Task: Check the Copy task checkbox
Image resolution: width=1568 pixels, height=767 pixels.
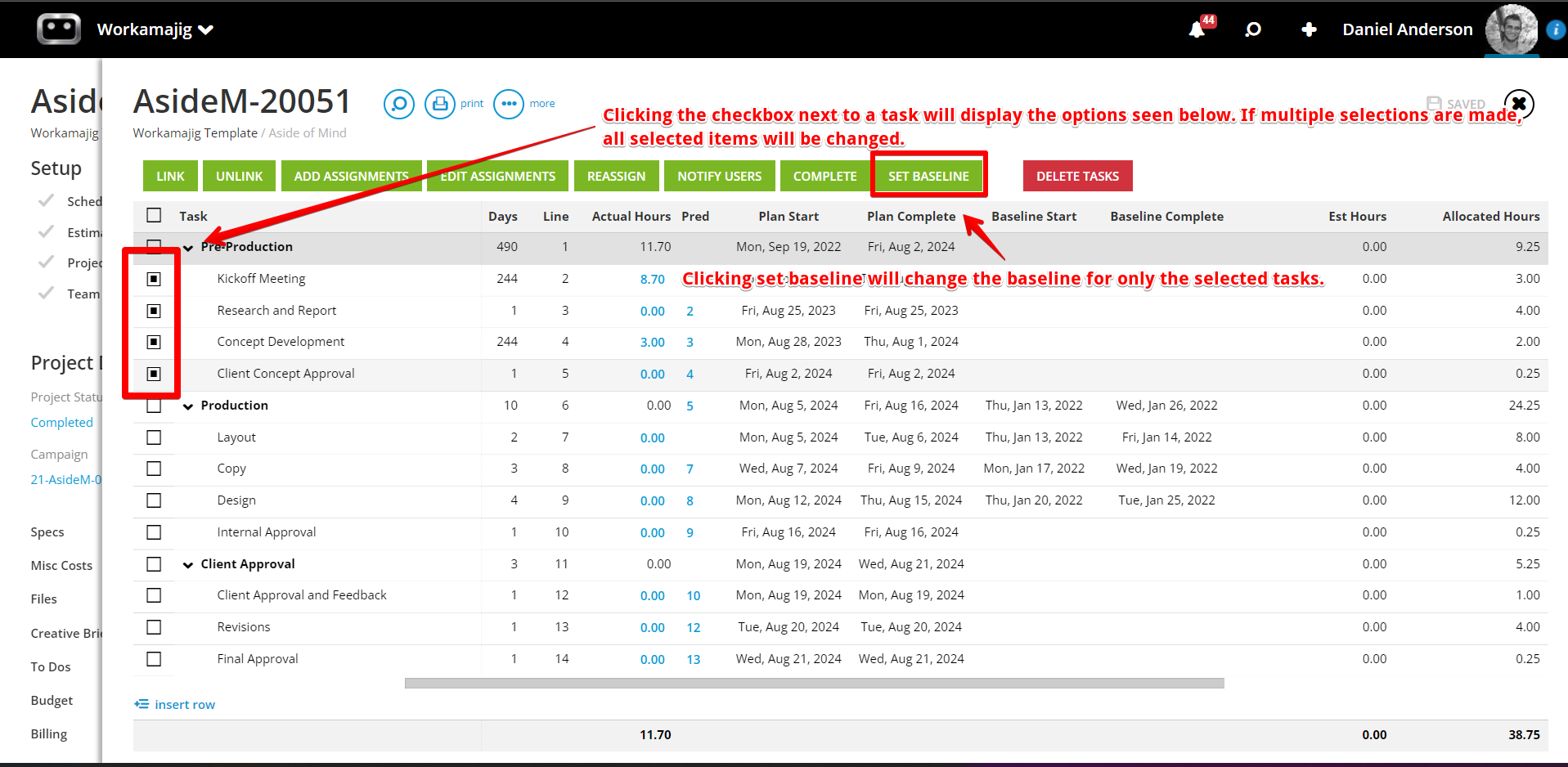Action: tap(154, 469)
